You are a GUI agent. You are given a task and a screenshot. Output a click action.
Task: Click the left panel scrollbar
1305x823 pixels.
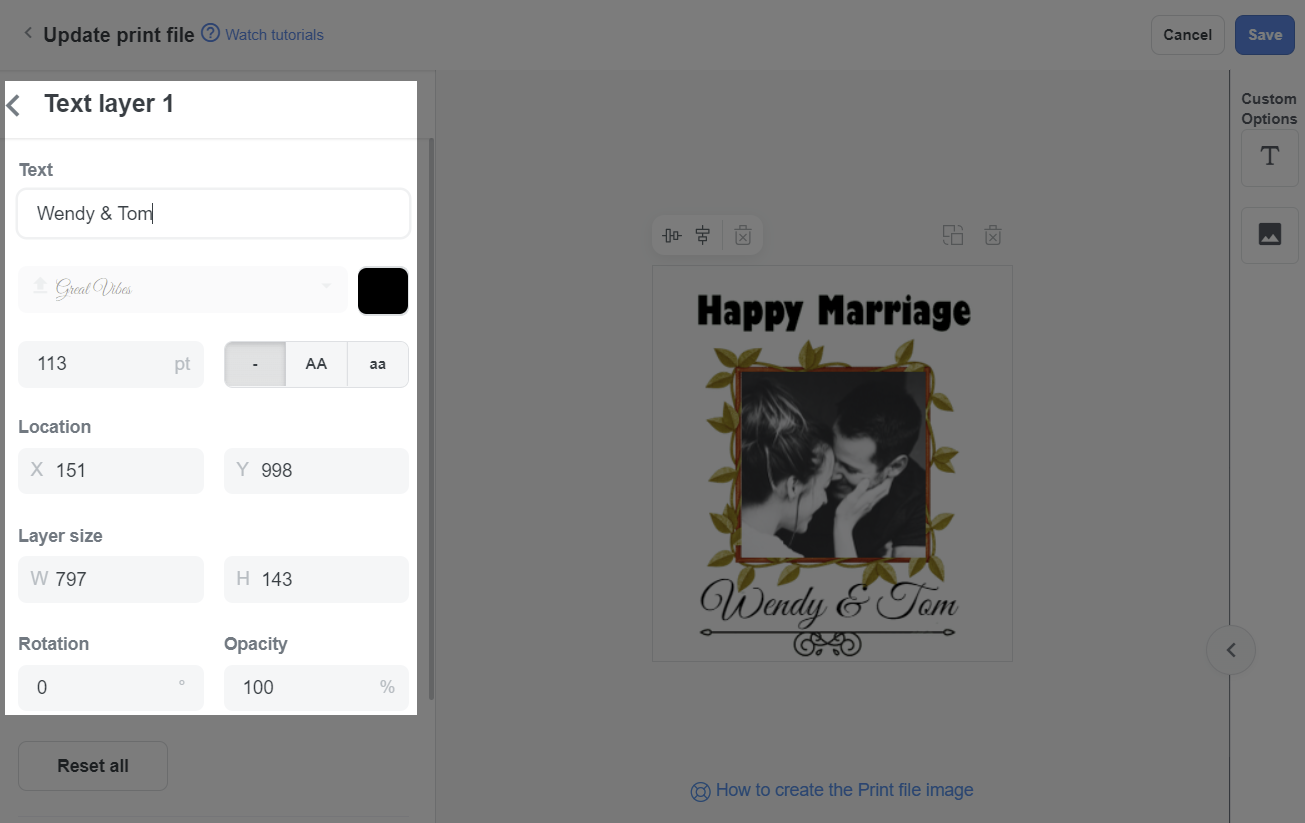(431, 420)
